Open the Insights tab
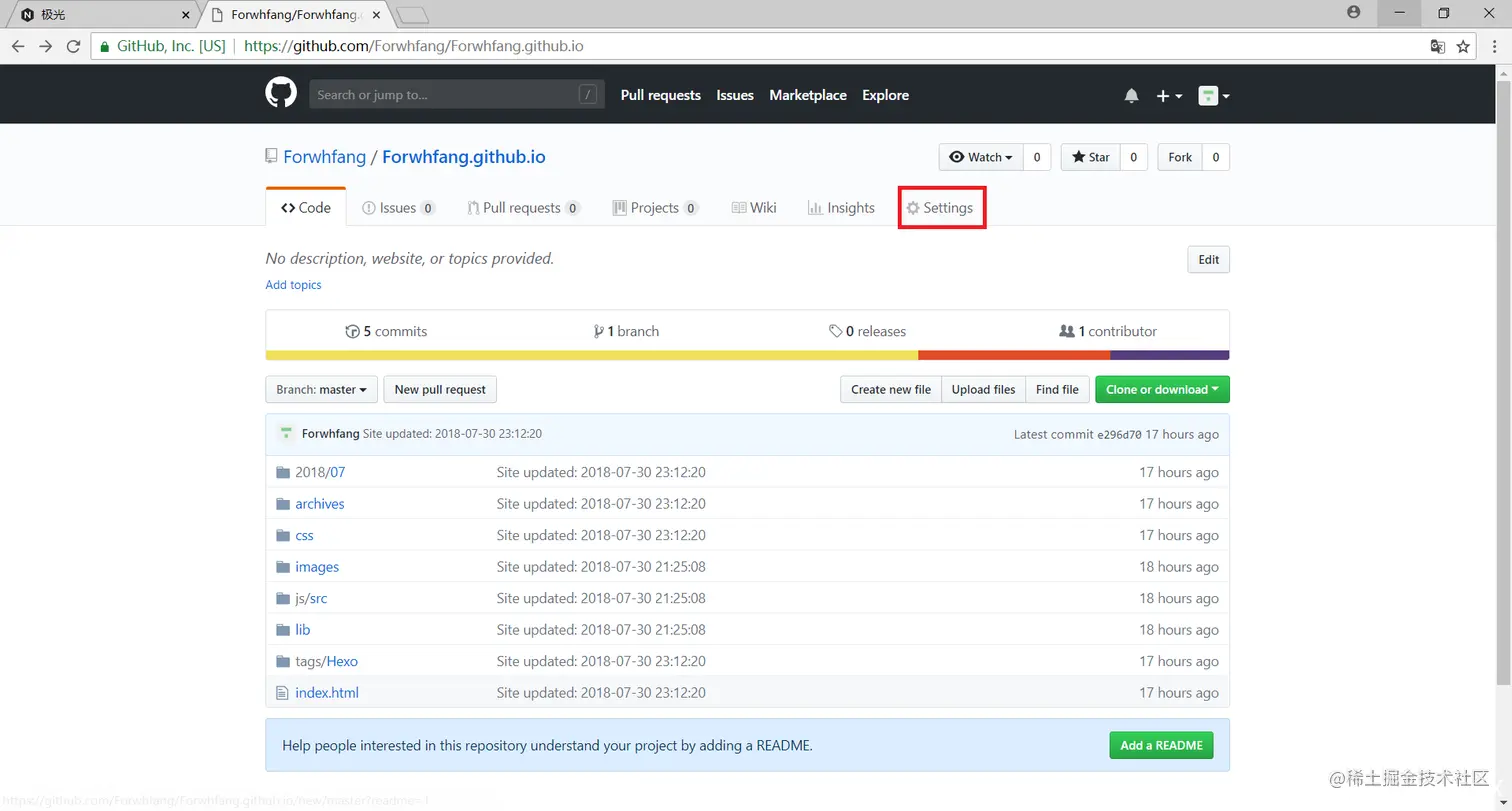The image size is (1512, 811). pos(841,208)
